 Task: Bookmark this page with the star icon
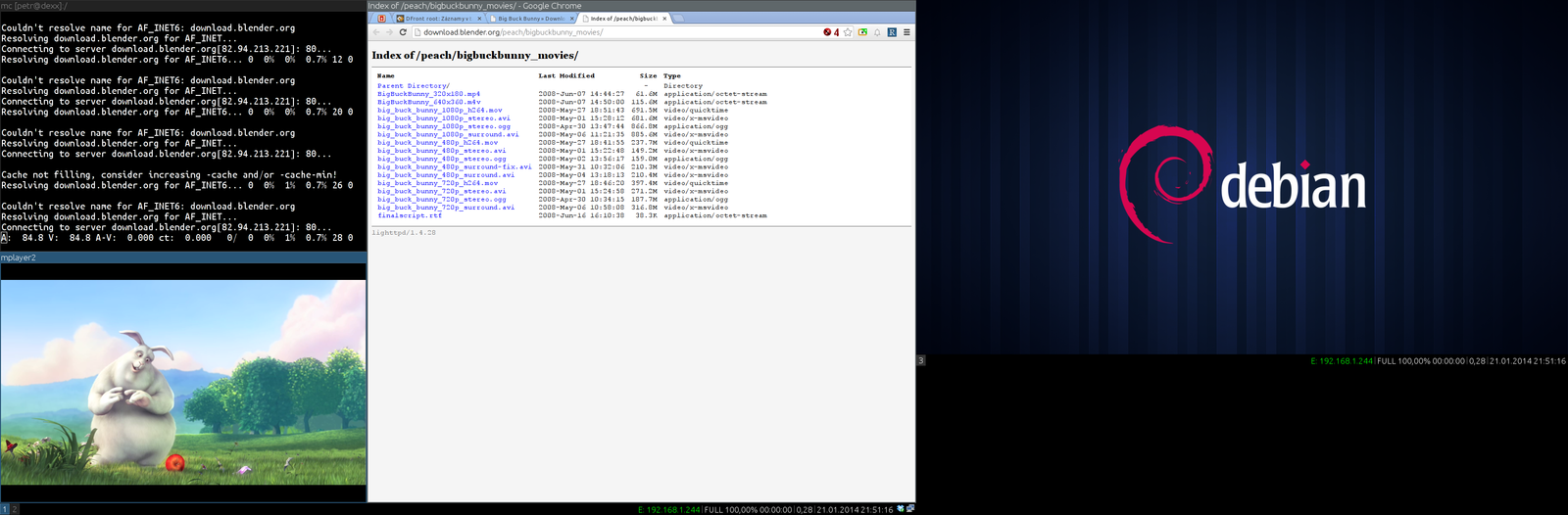tap(848, 32)
